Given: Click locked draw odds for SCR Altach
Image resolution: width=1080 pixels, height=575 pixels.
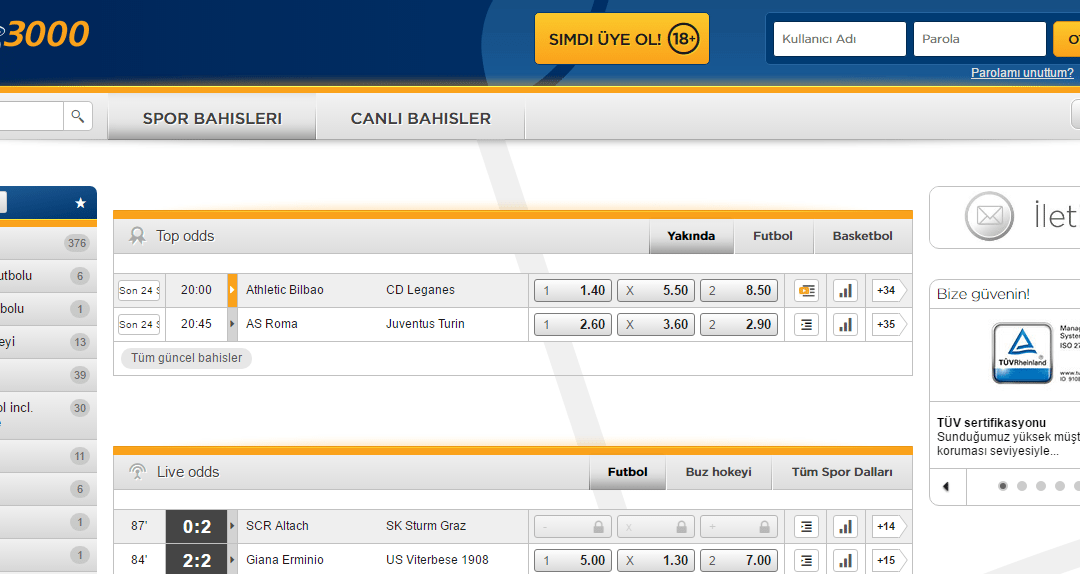Looking at the screenshot, I should tap(656, 527).
